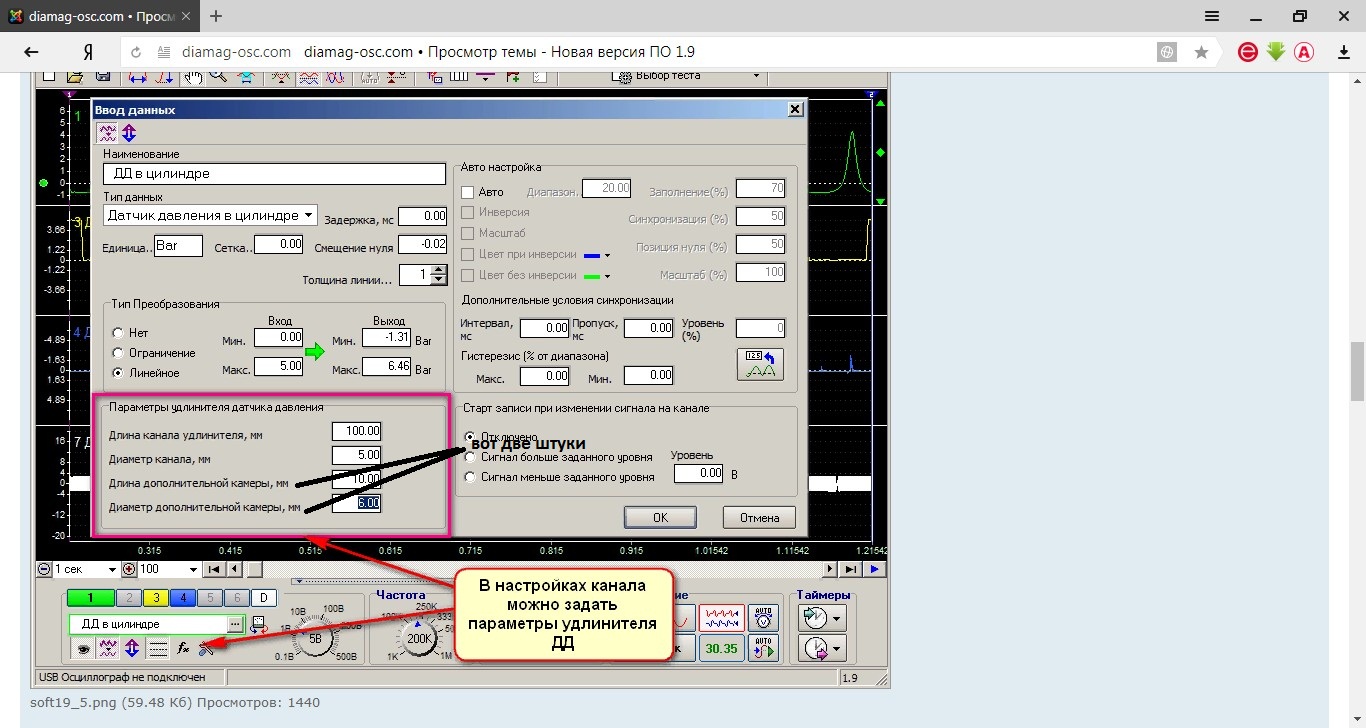The height and width of the screenshot is (728, 1366).
Task: Click the Наименование field ДД в цилиндре
Action: [x=274, y=174]
